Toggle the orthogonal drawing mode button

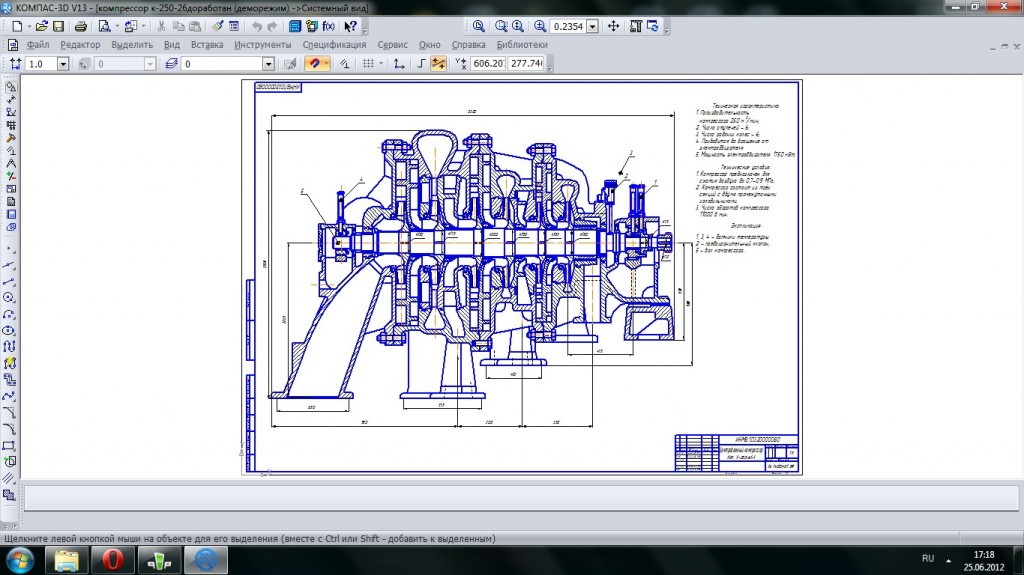422,63
